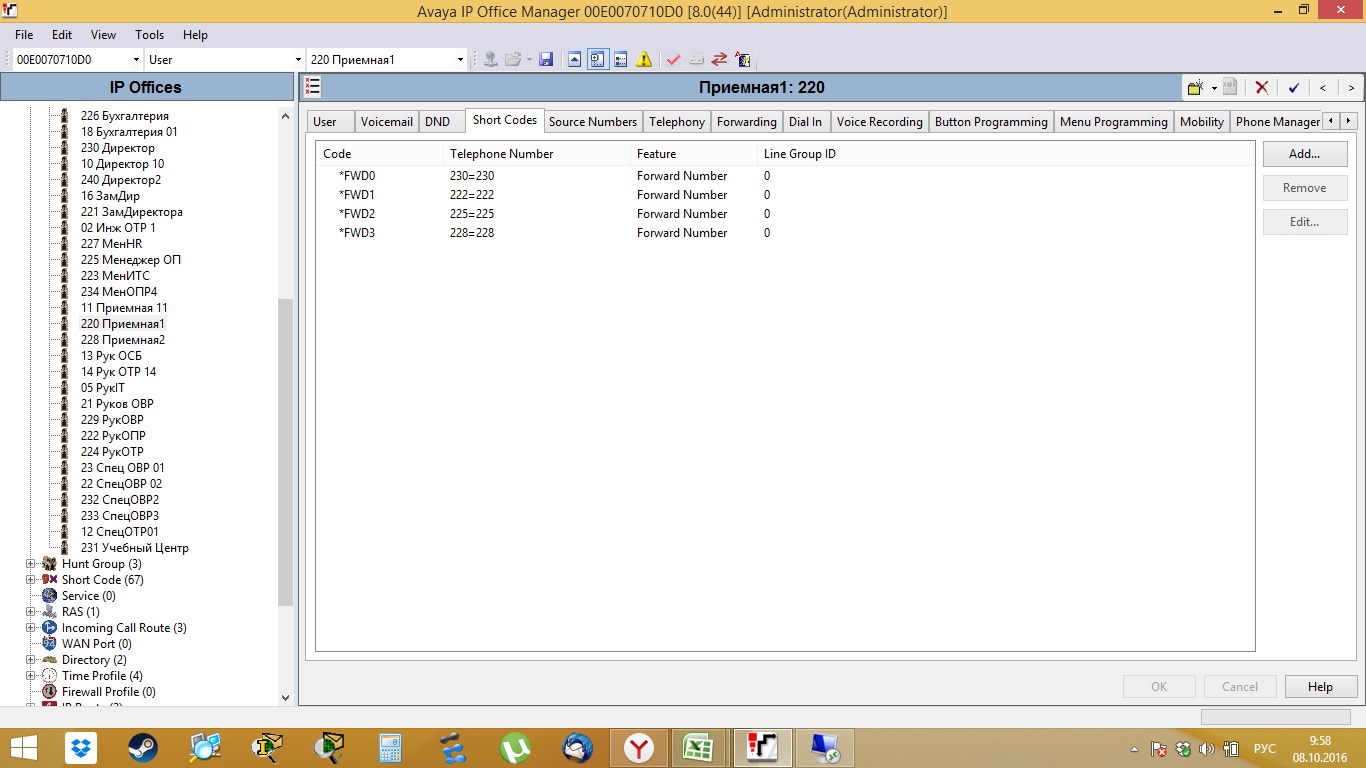
Task: Expand the Short Code (67) tree node
Action: pos(30,580)
